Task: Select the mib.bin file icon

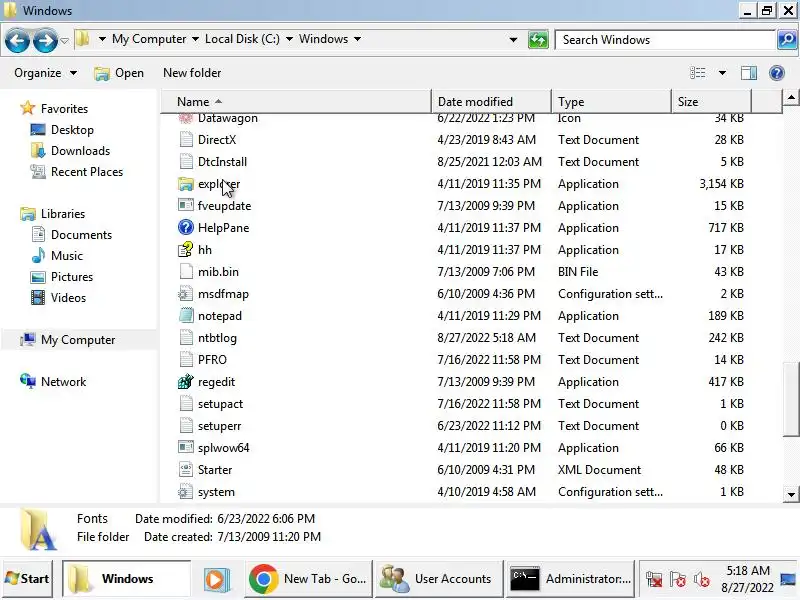Action: click(186, 271)
